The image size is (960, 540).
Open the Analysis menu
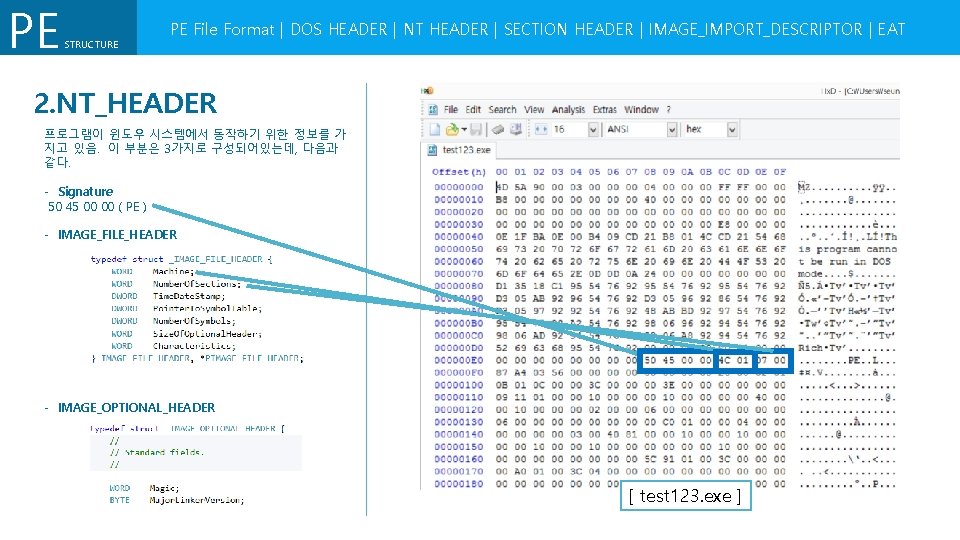[568, 110]
